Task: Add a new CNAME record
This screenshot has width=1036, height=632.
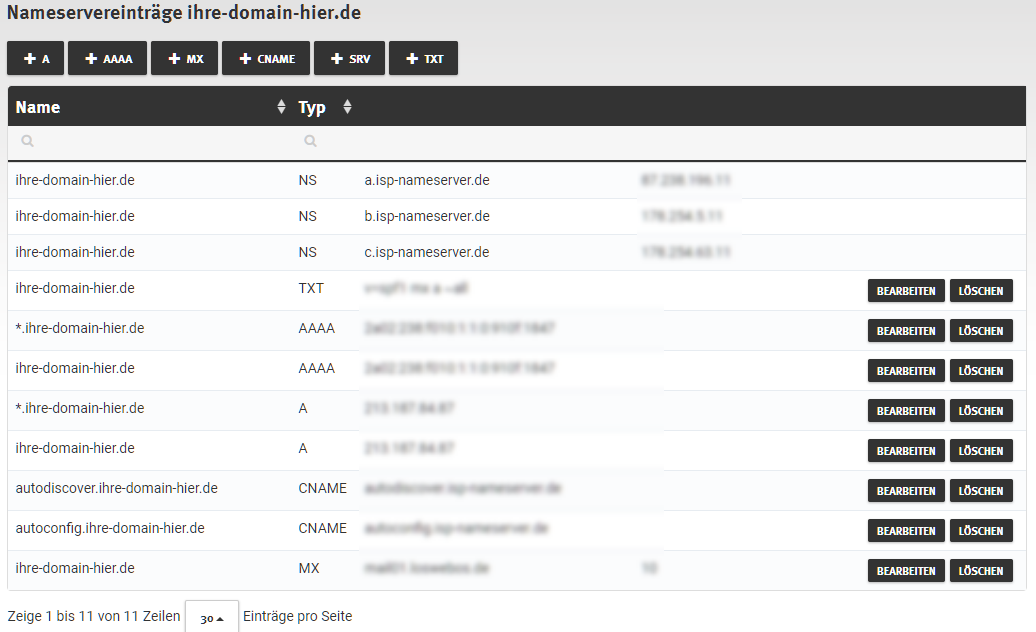Action: coord(266,59)
